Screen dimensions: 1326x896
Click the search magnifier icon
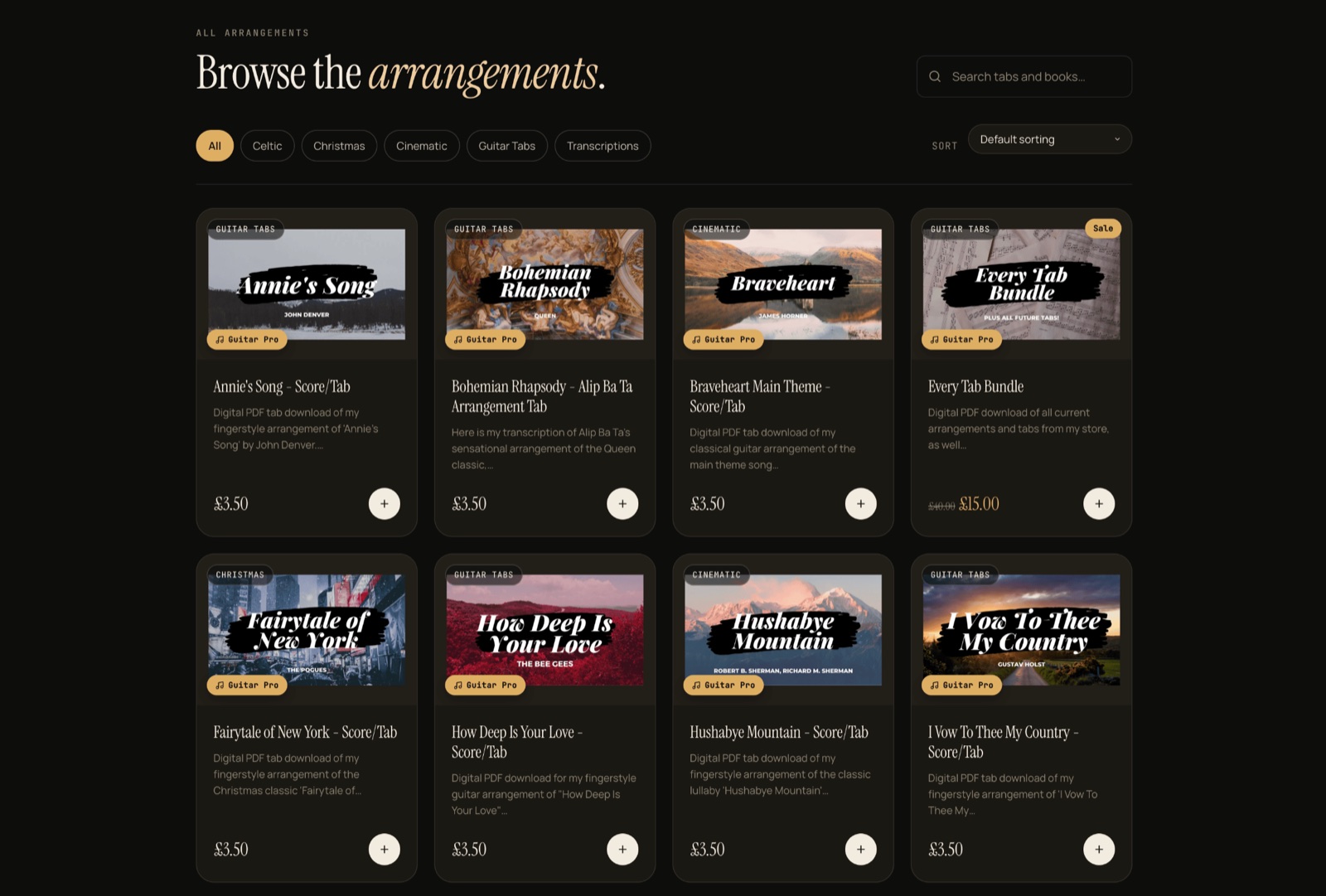pyautogui.click(x=935, y=76)
